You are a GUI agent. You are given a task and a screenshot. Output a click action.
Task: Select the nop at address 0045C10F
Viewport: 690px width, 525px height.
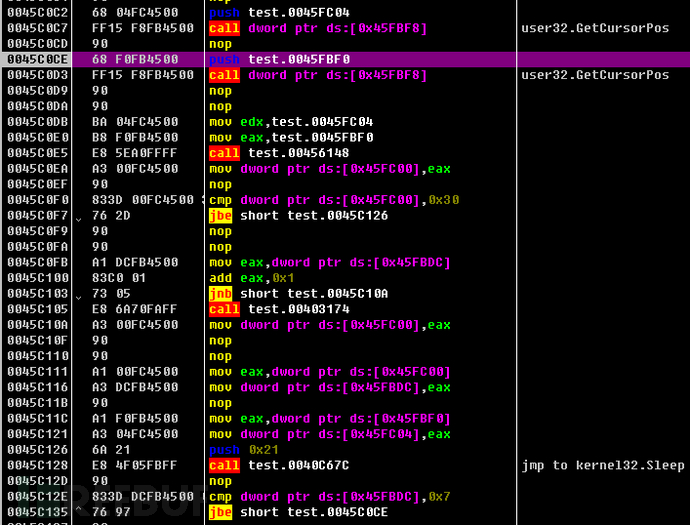click(x=220, y=341)
